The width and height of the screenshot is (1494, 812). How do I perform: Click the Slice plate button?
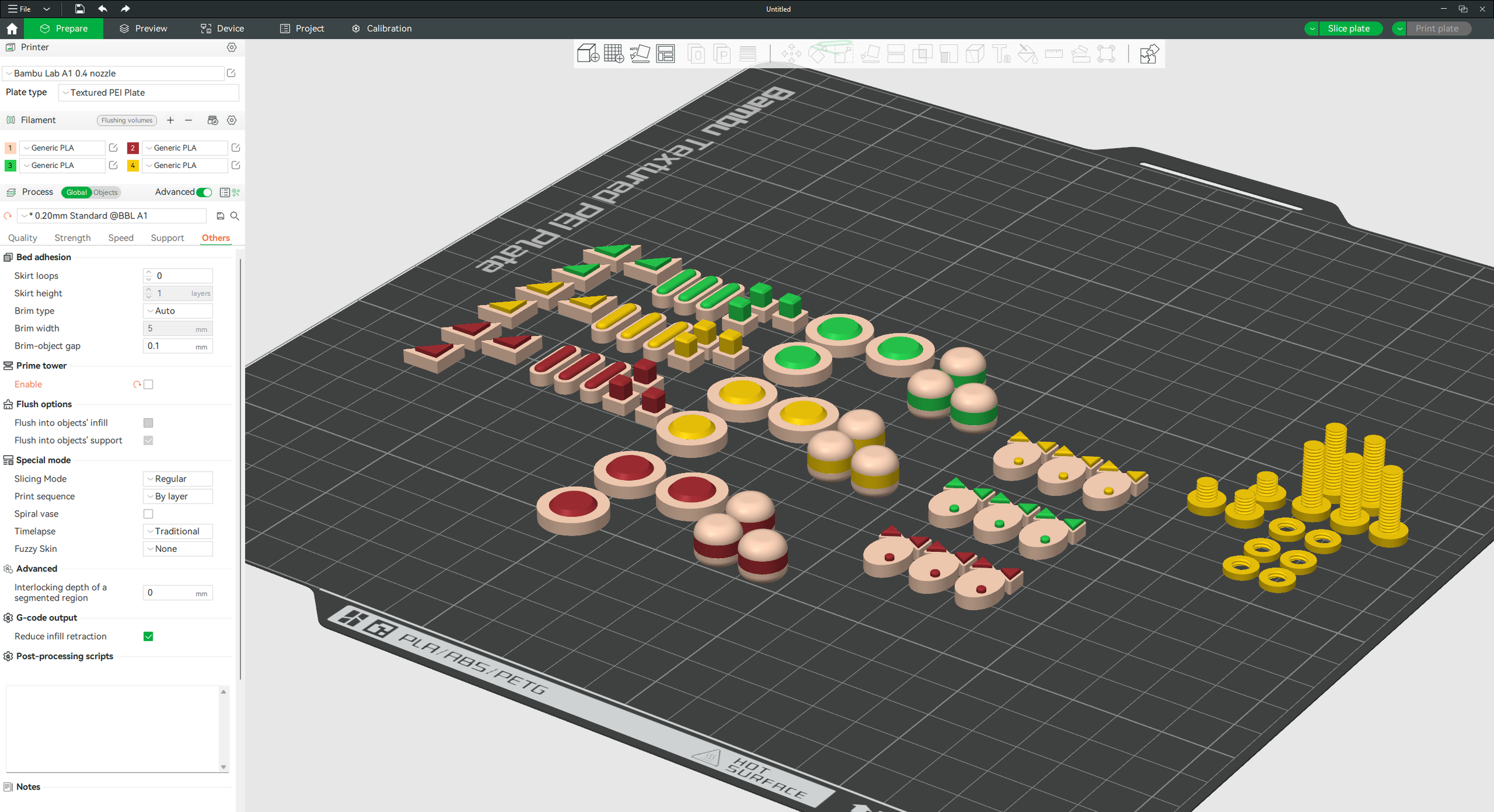1349,29
